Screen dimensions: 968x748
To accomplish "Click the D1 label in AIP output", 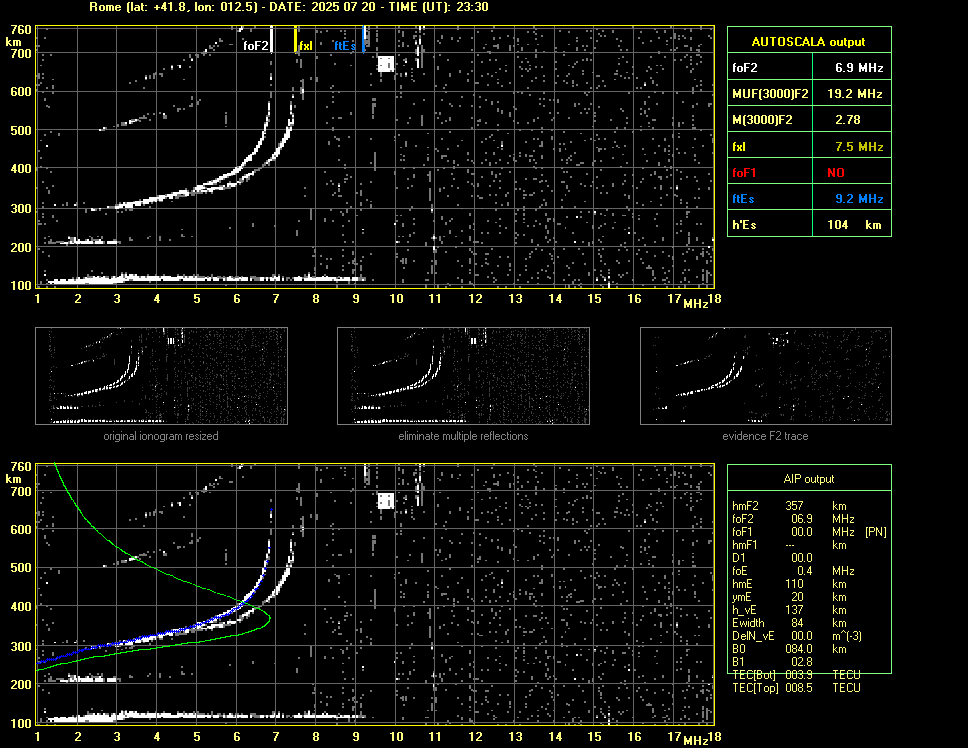I will (x=738, y=558).
